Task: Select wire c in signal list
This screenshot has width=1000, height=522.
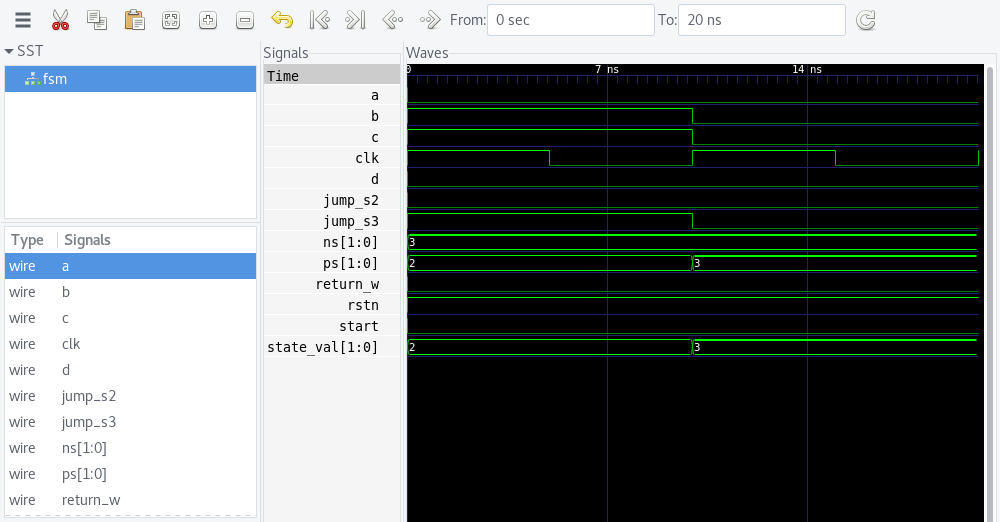Action: 130,318
